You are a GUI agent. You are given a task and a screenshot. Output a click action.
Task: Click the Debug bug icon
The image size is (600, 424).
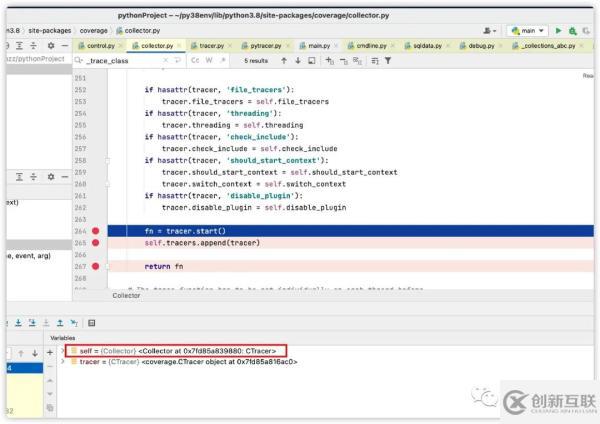click(572, 31)
